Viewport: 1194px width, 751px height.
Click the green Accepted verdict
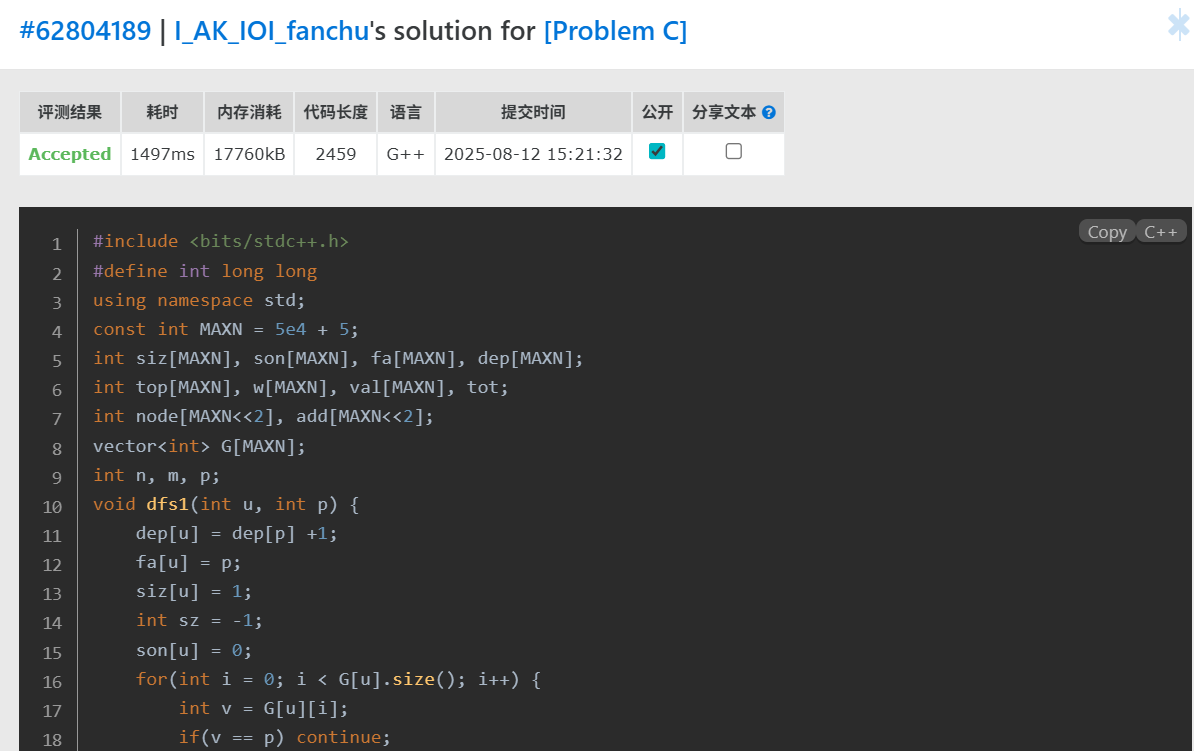click(70, 154)
